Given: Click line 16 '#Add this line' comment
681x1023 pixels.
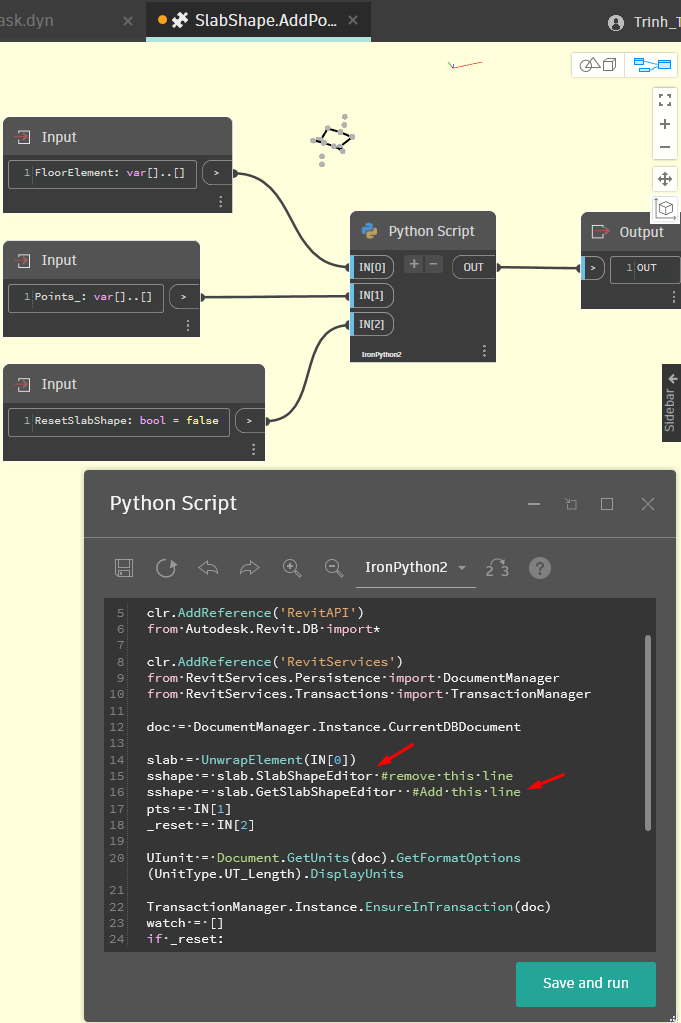Looking at the screenshot, I should (x=466, y=792).
